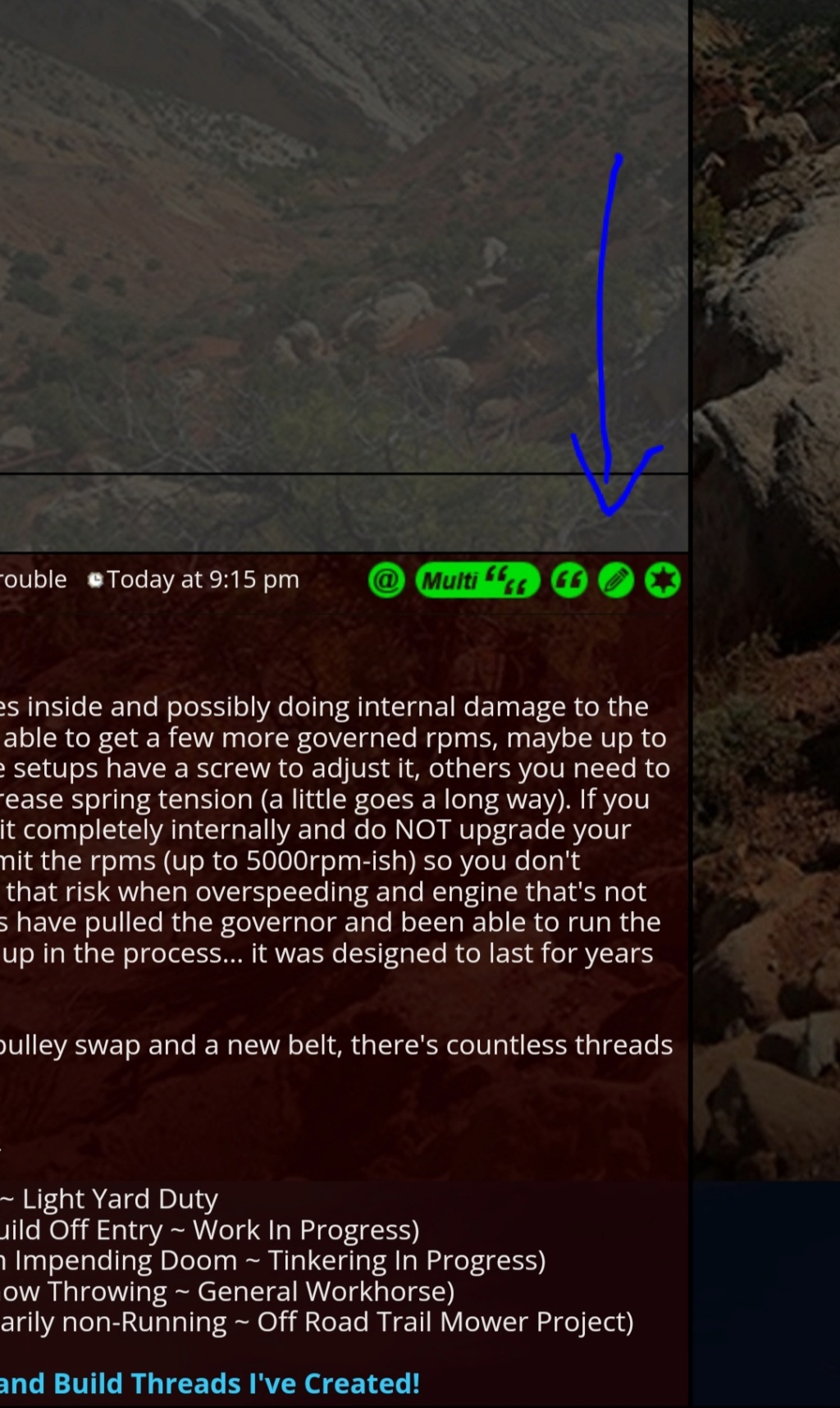Click the 'Work In Progress)' signature line

(x=210, y=1230)
